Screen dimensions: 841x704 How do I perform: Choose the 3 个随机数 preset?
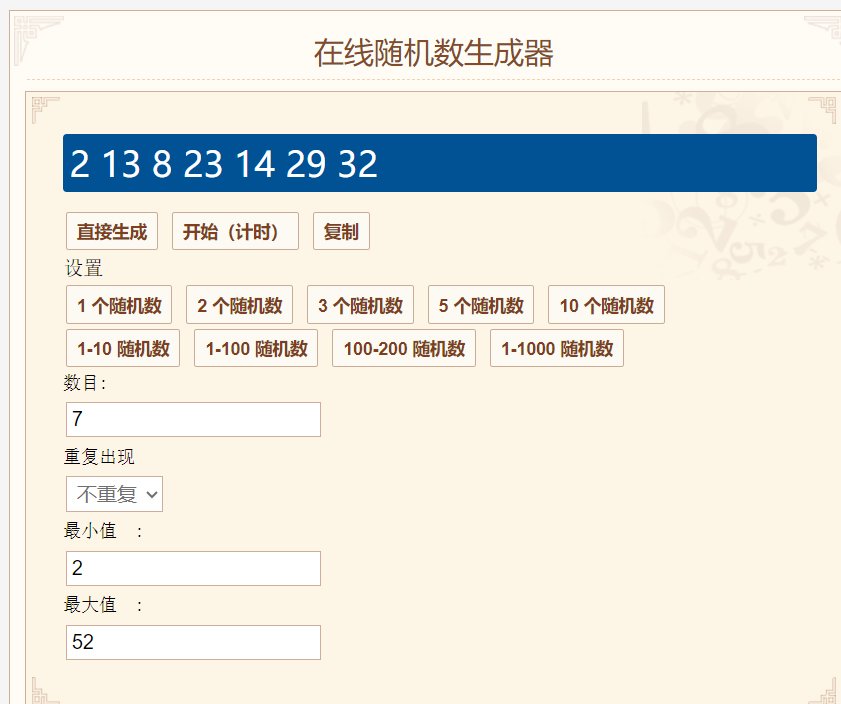pyautogui.click(x=360, y=305)
